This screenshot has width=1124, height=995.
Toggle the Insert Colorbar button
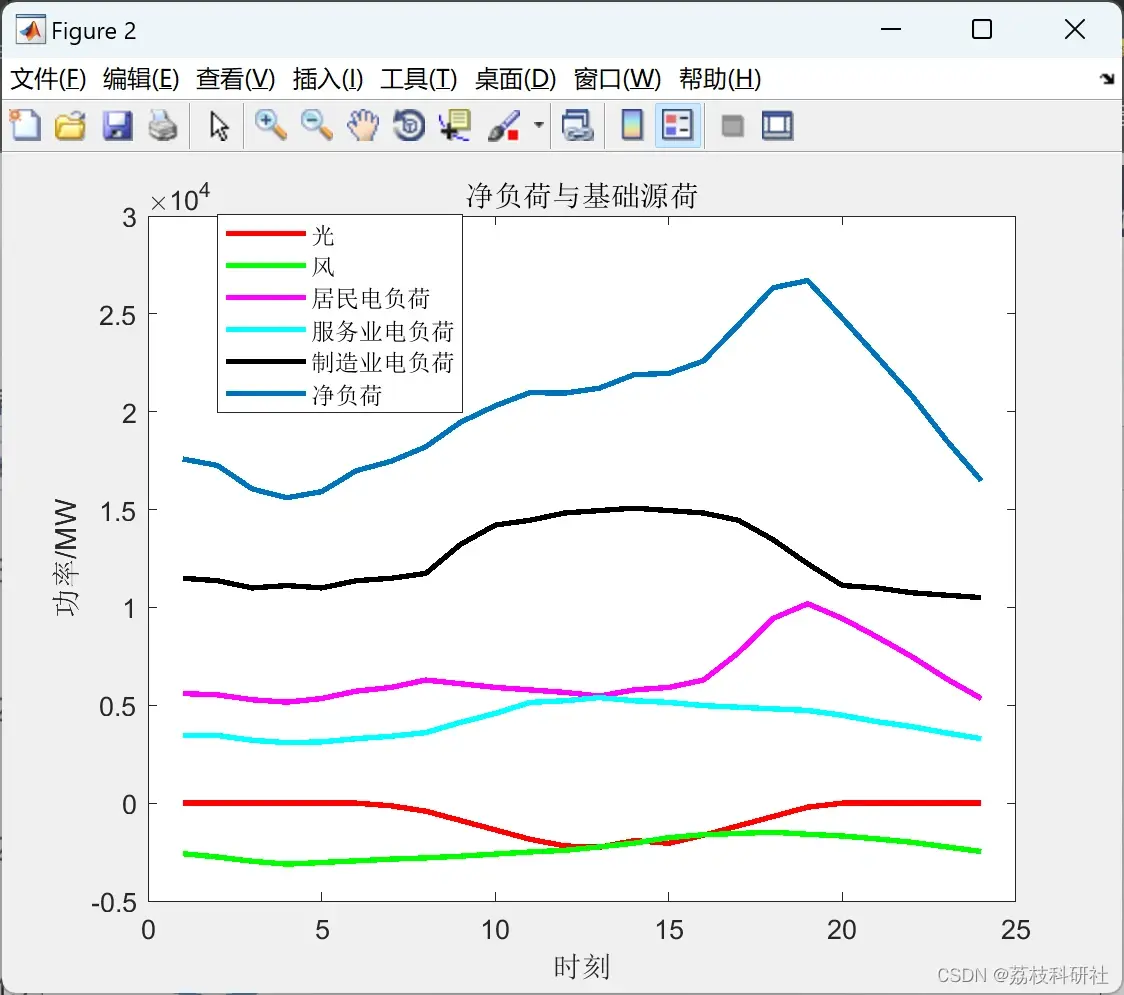tap(632, 125)
